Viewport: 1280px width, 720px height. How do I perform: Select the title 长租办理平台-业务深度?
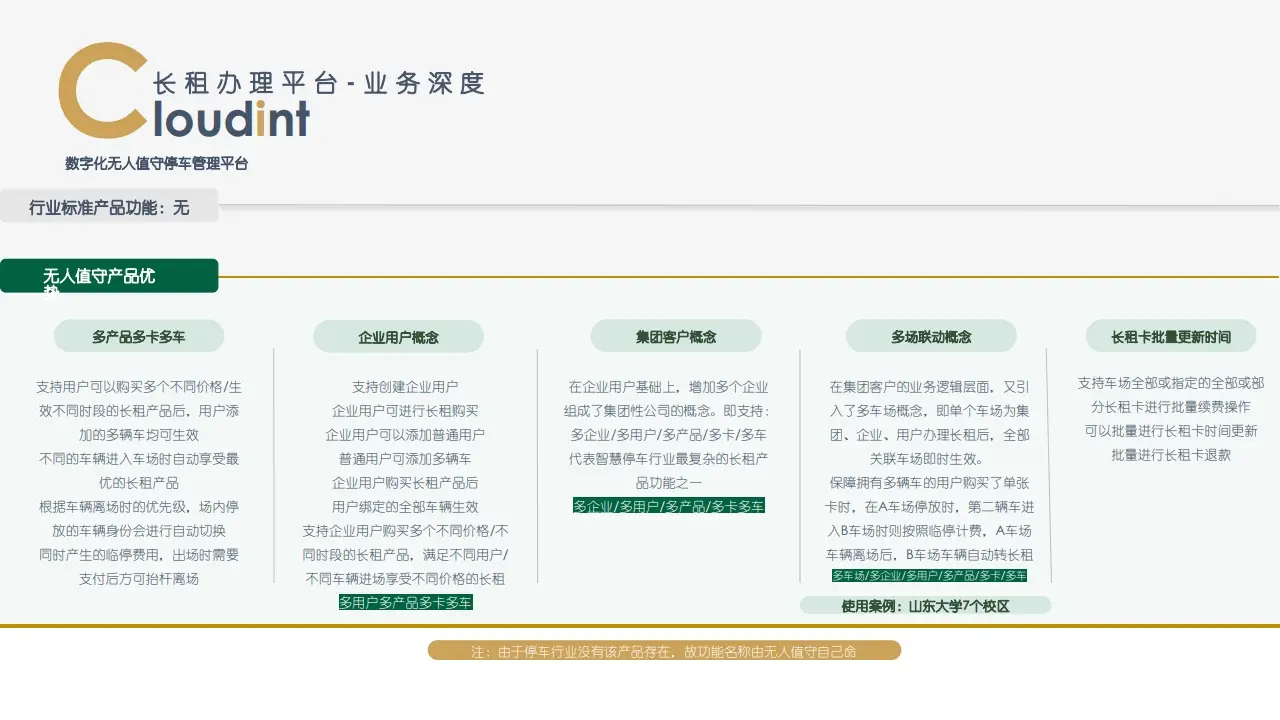pyautogui.click(x=319, y=84)
